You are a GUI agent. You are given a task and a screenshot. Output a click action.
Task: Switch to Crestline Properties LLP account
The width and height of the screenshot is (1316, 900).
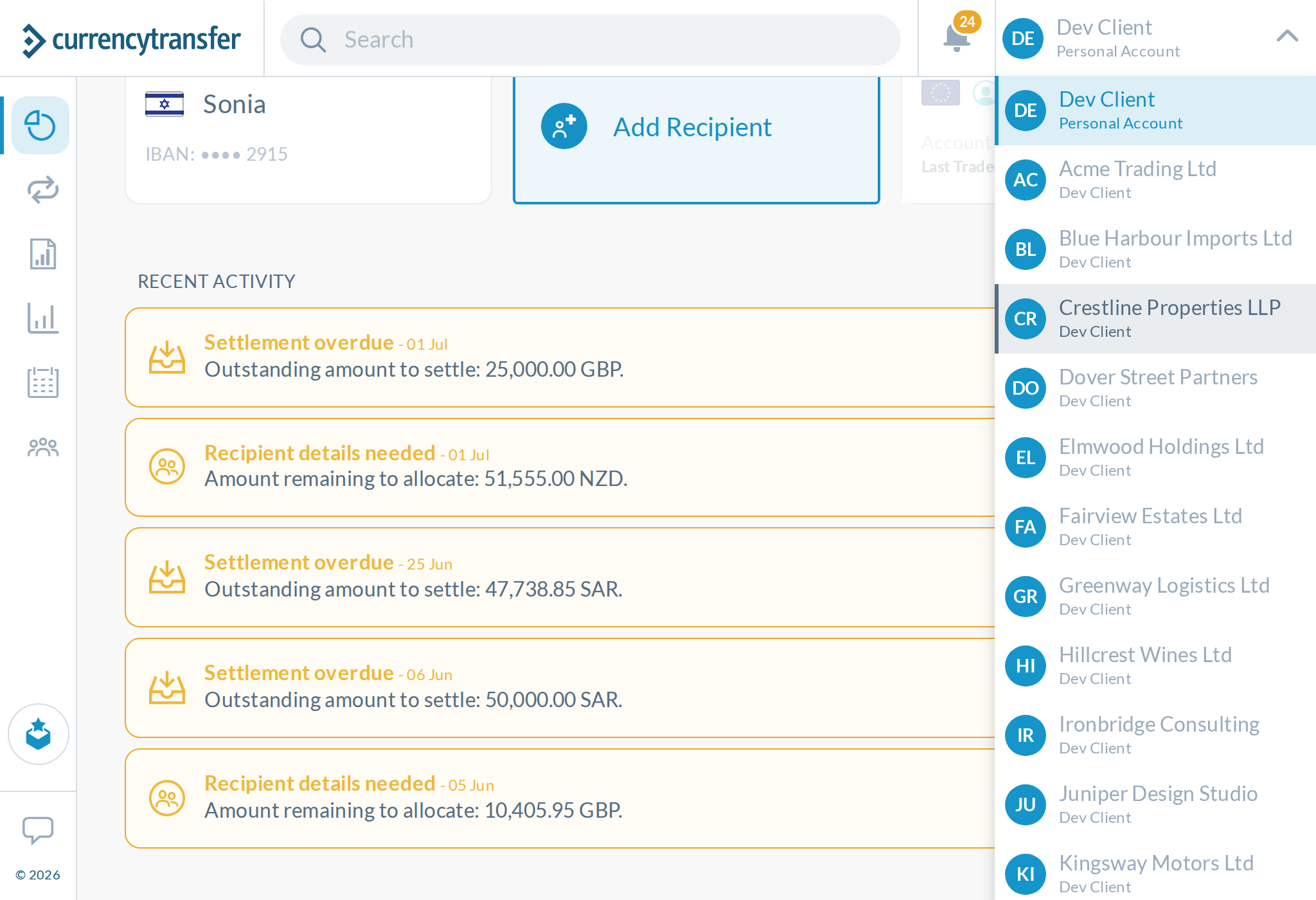[x=1155, y=319]
